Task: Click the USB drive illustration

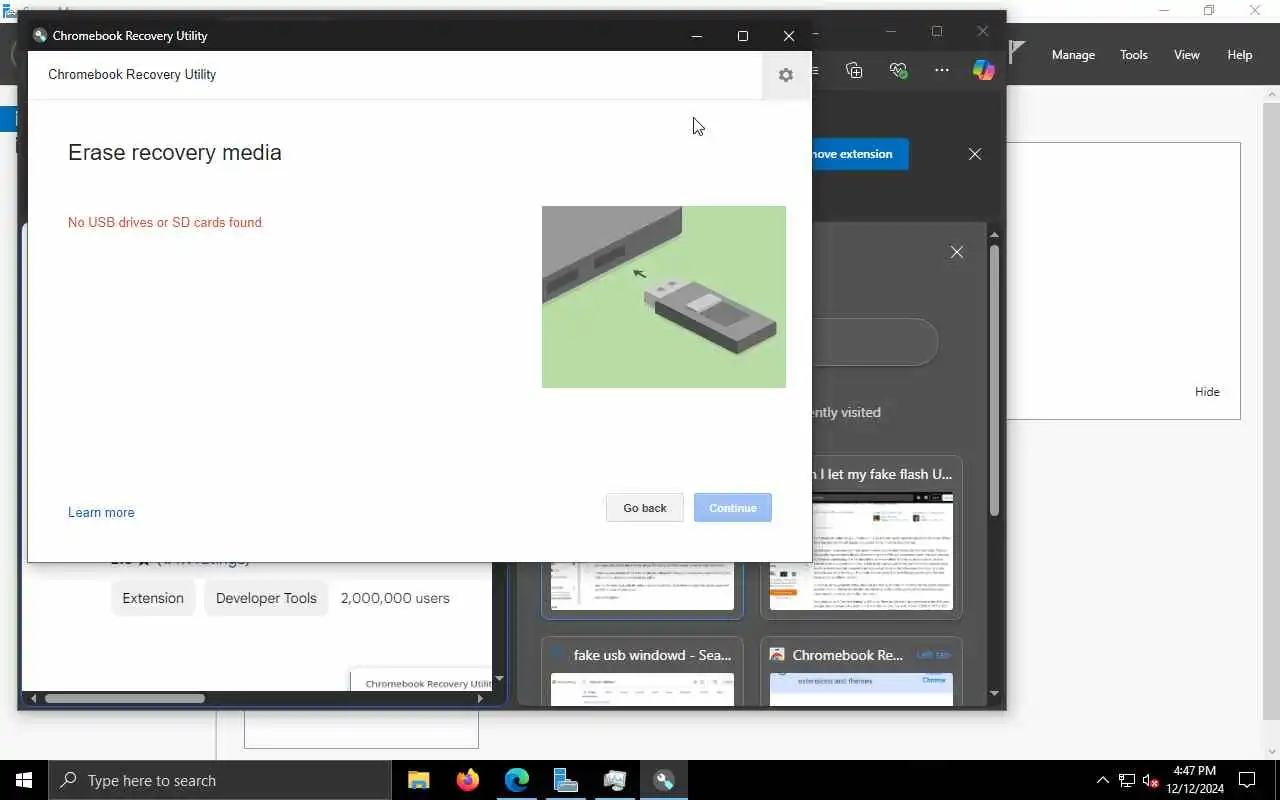Action: (664, 297)
